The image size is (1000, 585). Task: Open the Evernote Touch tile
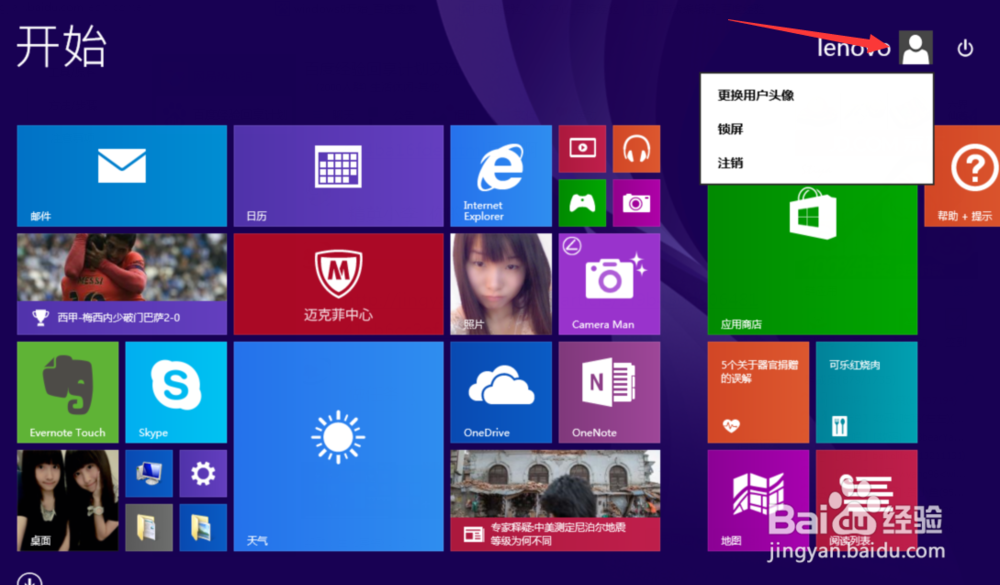tap(68, 392)
